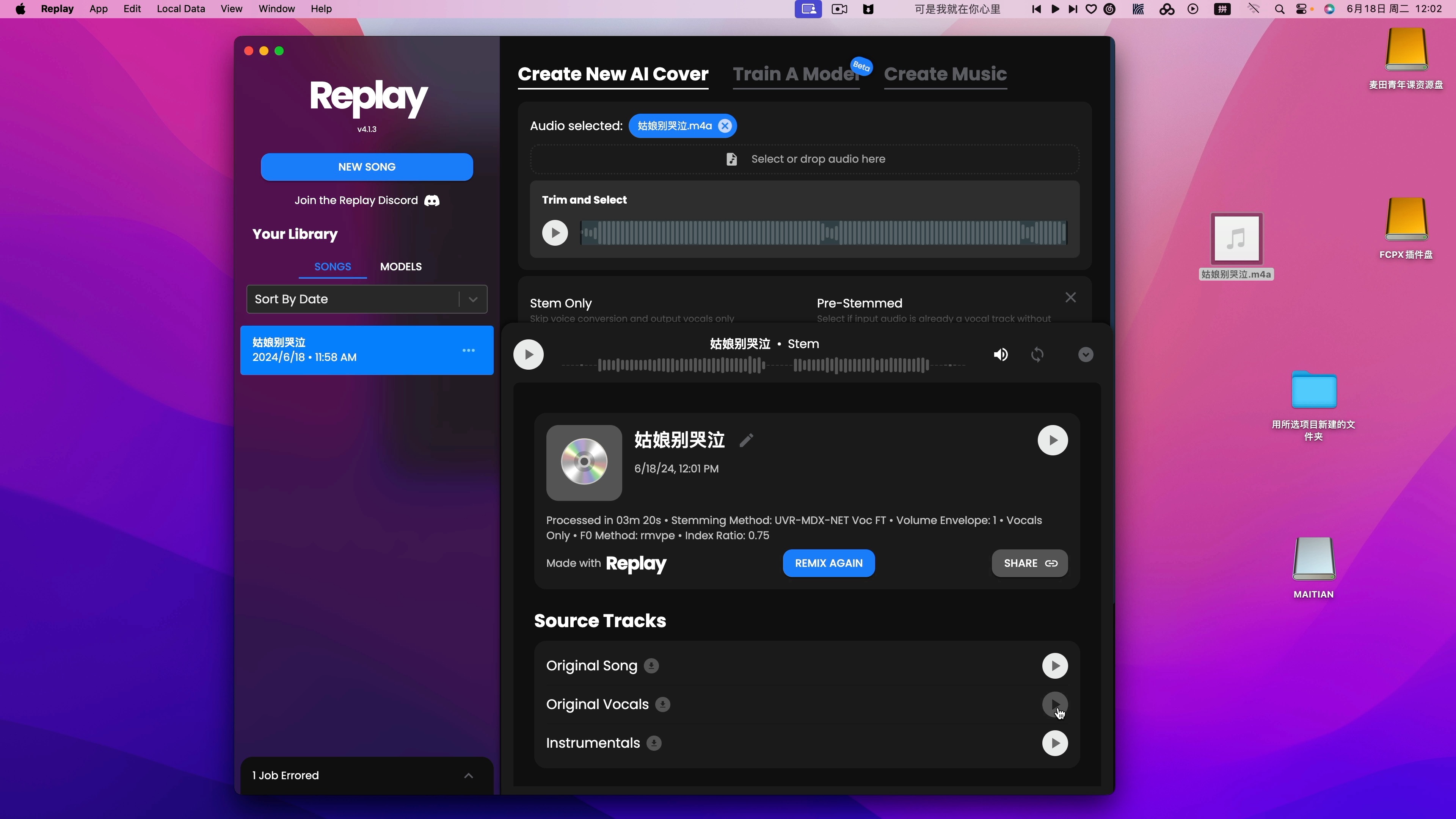
Task: Edit the song title with the pencil icon
Action: click(746, 440)
